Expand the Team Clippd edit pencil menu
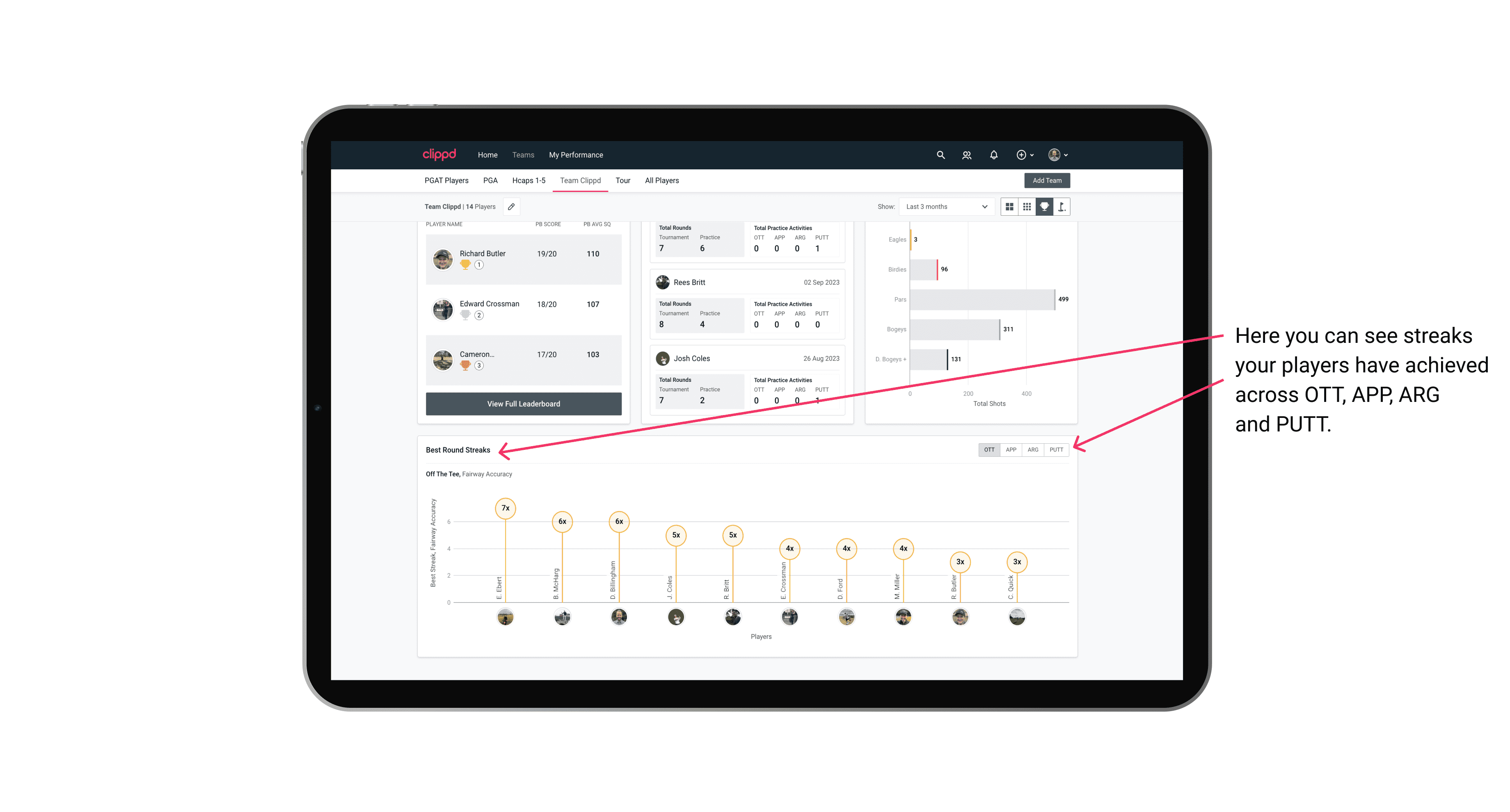The image size is (1510, 812). pos(510,207)
